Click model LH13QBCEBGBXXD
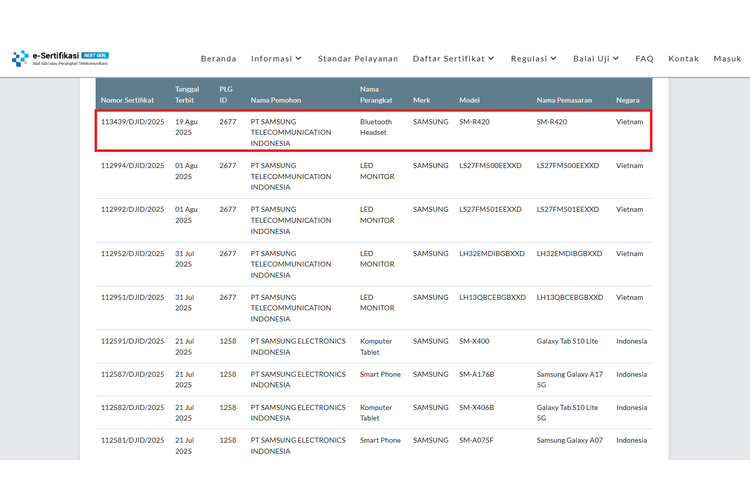This screenshot has height=500, width=750. (492, 297)
